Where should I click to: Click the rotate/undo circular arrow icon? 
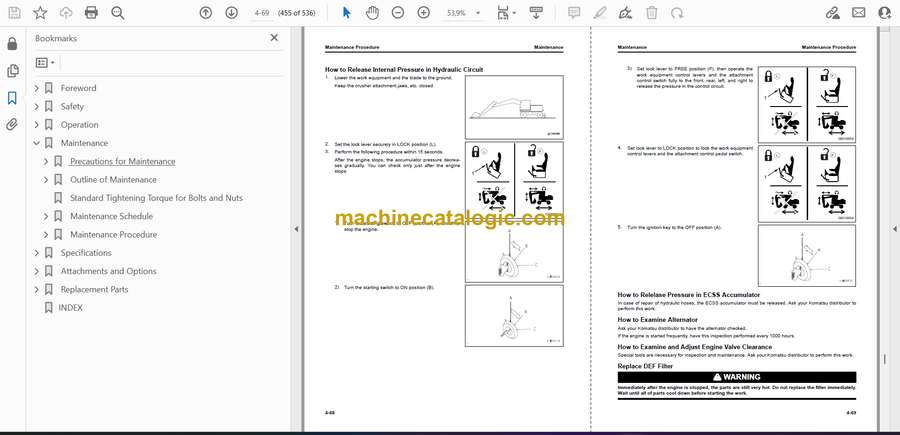[x=677, y=13]
